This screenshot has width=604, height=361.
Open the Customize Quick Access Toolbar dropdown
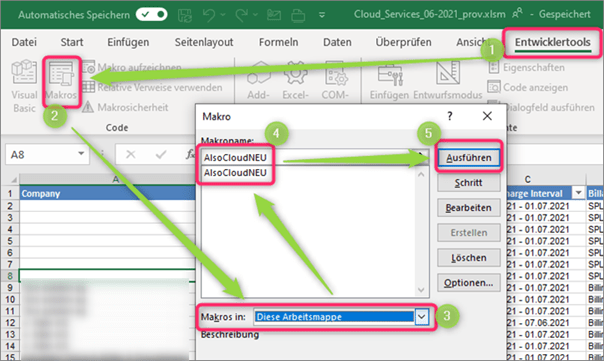322,15
